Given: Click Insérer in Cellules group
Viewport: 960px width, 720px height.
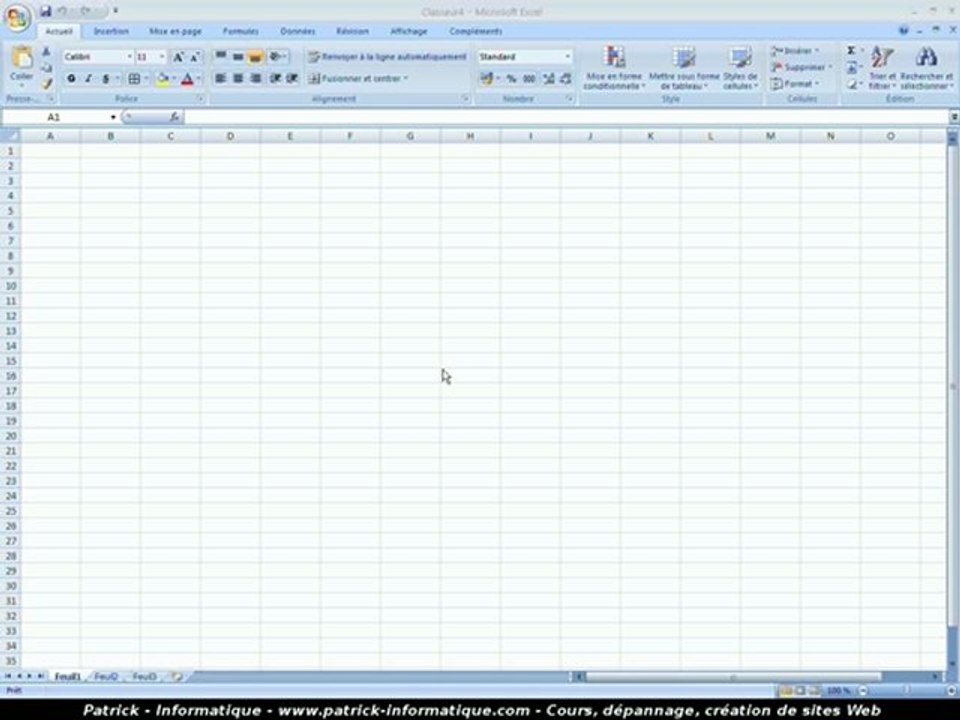Looking at the screenshot, I should click(x=794, y=51).
